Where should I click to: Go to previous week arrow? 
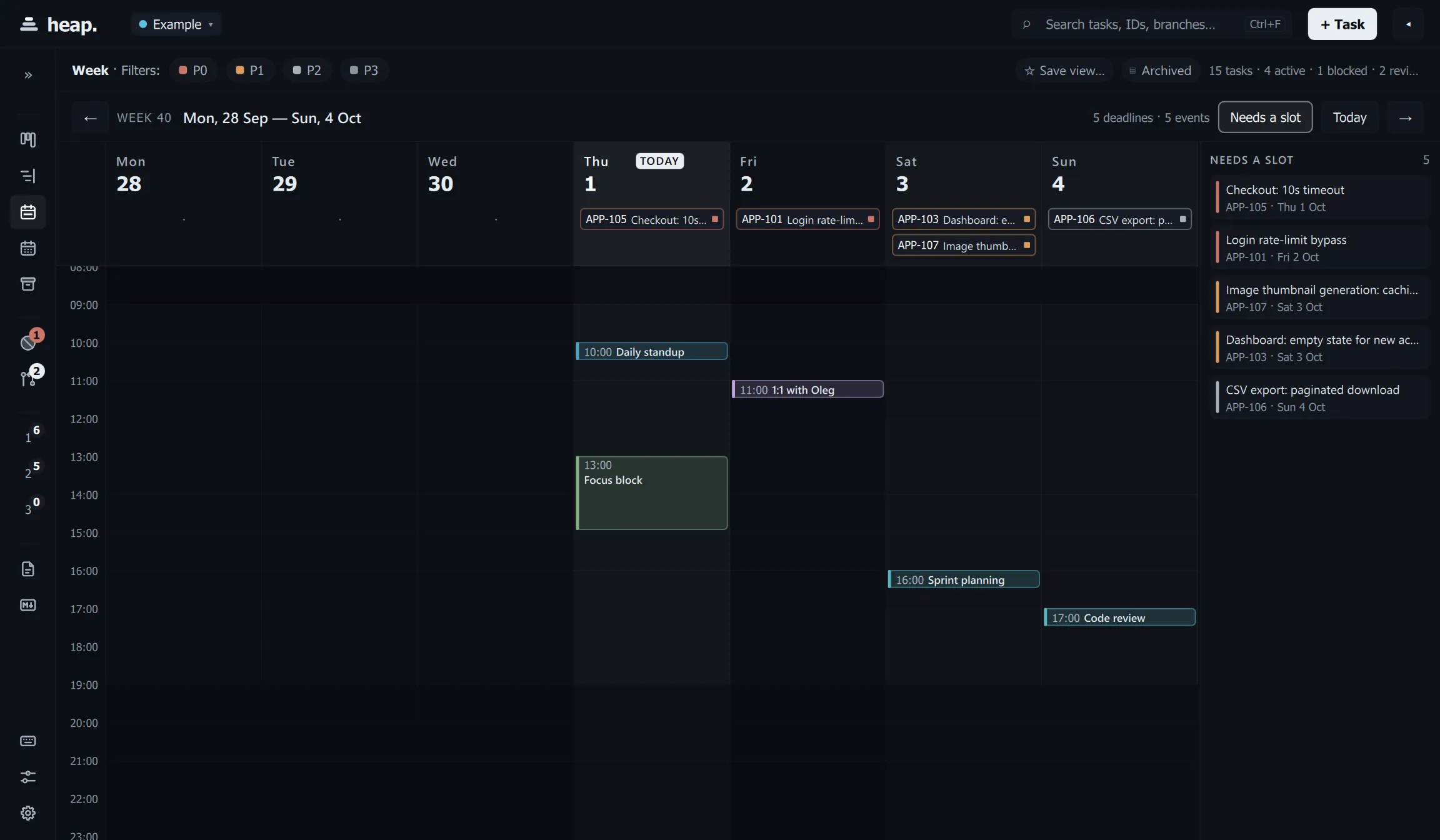90,117
